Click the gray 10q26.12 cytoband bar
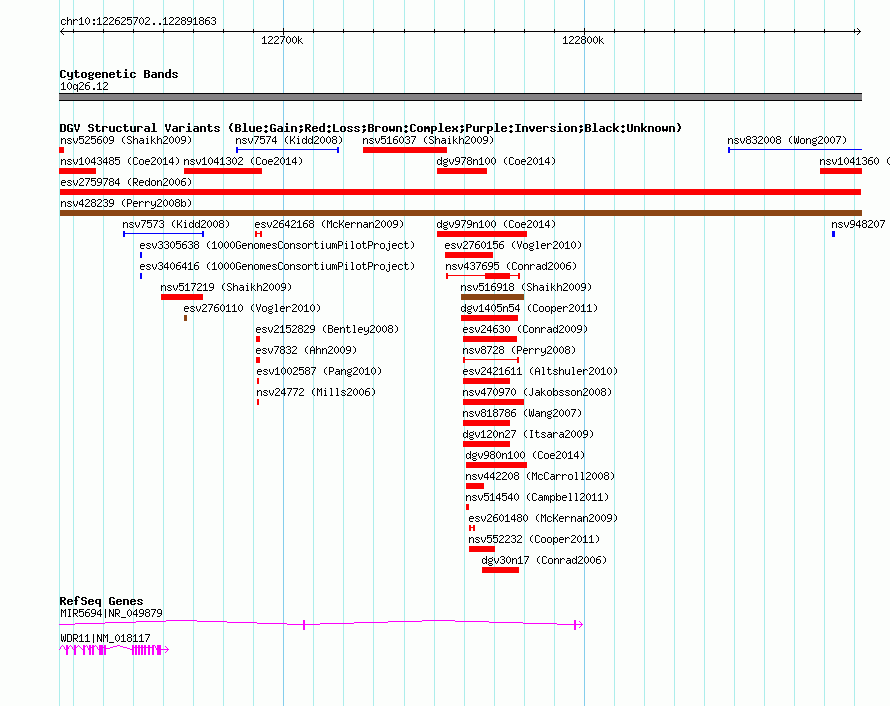Screen dimensions: 890x706 460,97
